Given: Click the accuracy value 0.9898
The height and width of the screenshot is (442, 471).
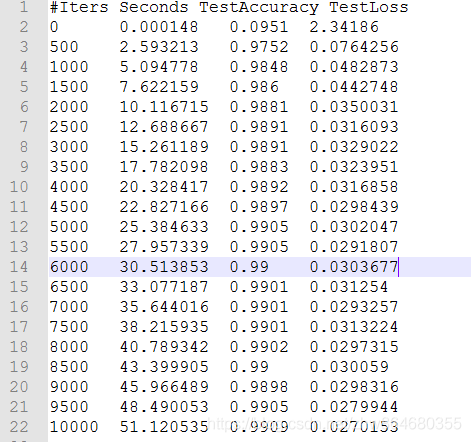Looking at the screenshot, I should 259,387.
